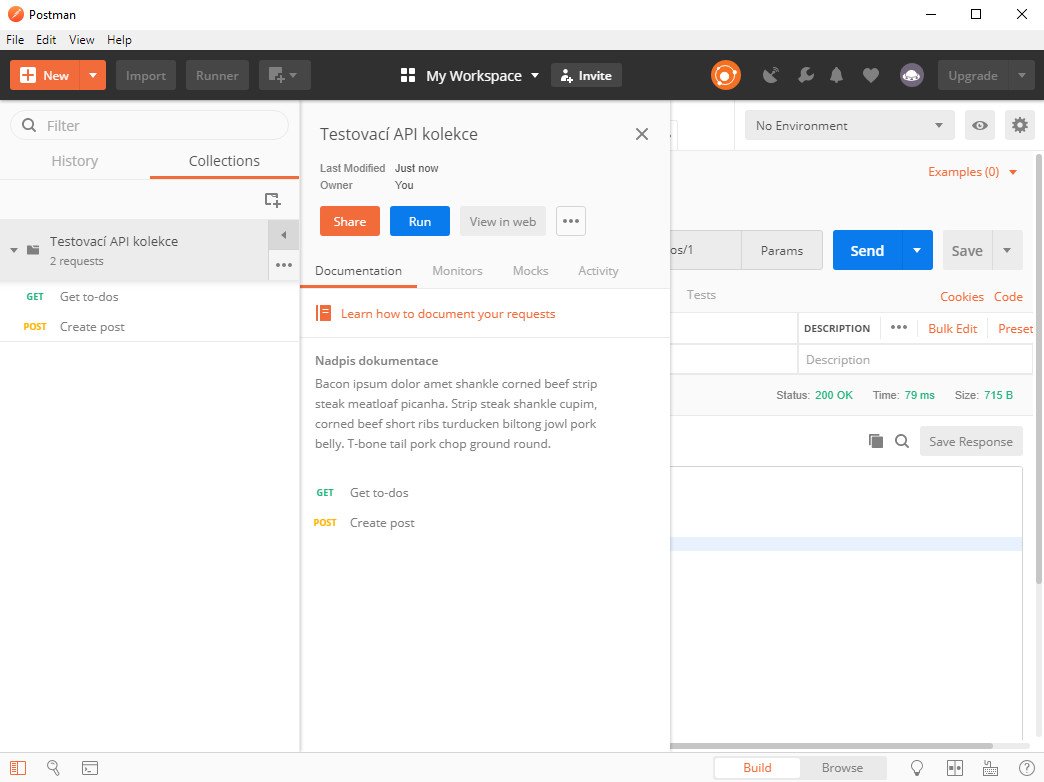The width and height of the screenshot is (1044, 782).
Task: Open more options next to View in web
Action: 571,221
